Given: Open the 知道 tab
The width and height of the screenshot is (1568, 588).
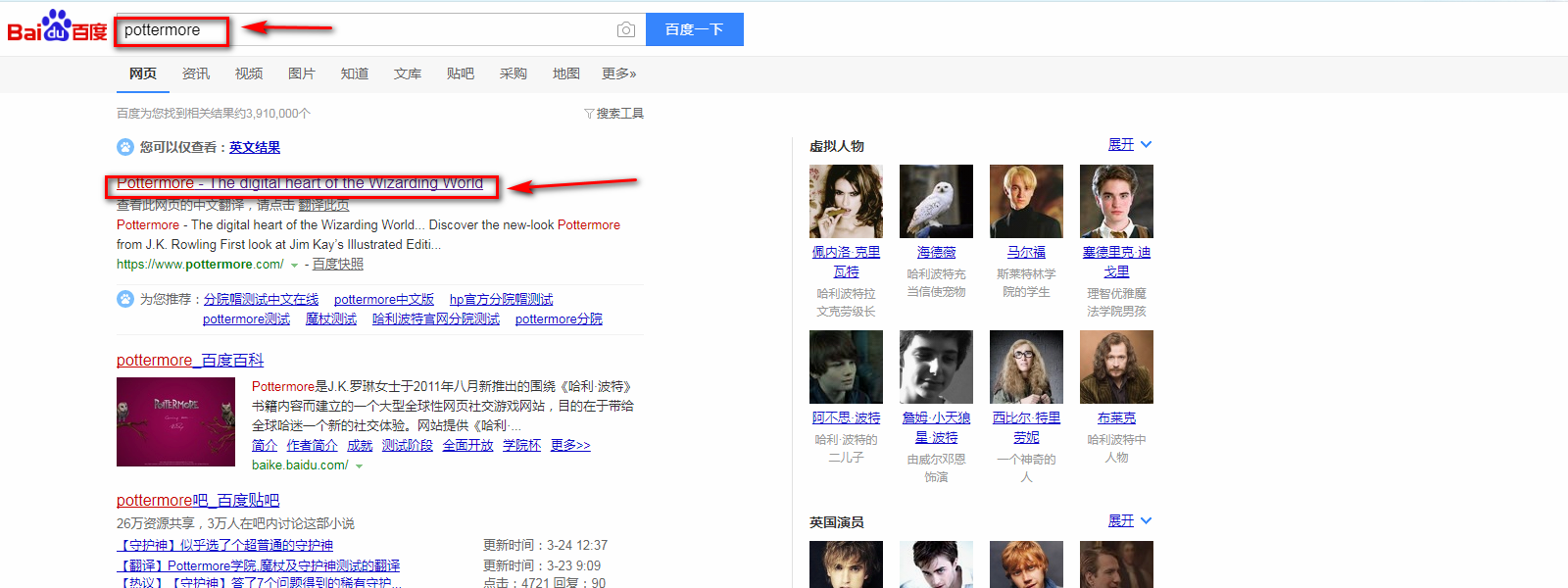Looking at the screenshot, I should [x=355, y=73].
